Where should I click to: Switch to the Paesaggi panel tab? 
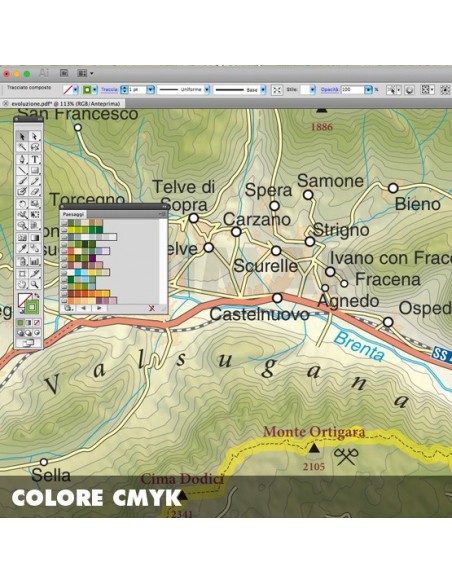[73, 214]
